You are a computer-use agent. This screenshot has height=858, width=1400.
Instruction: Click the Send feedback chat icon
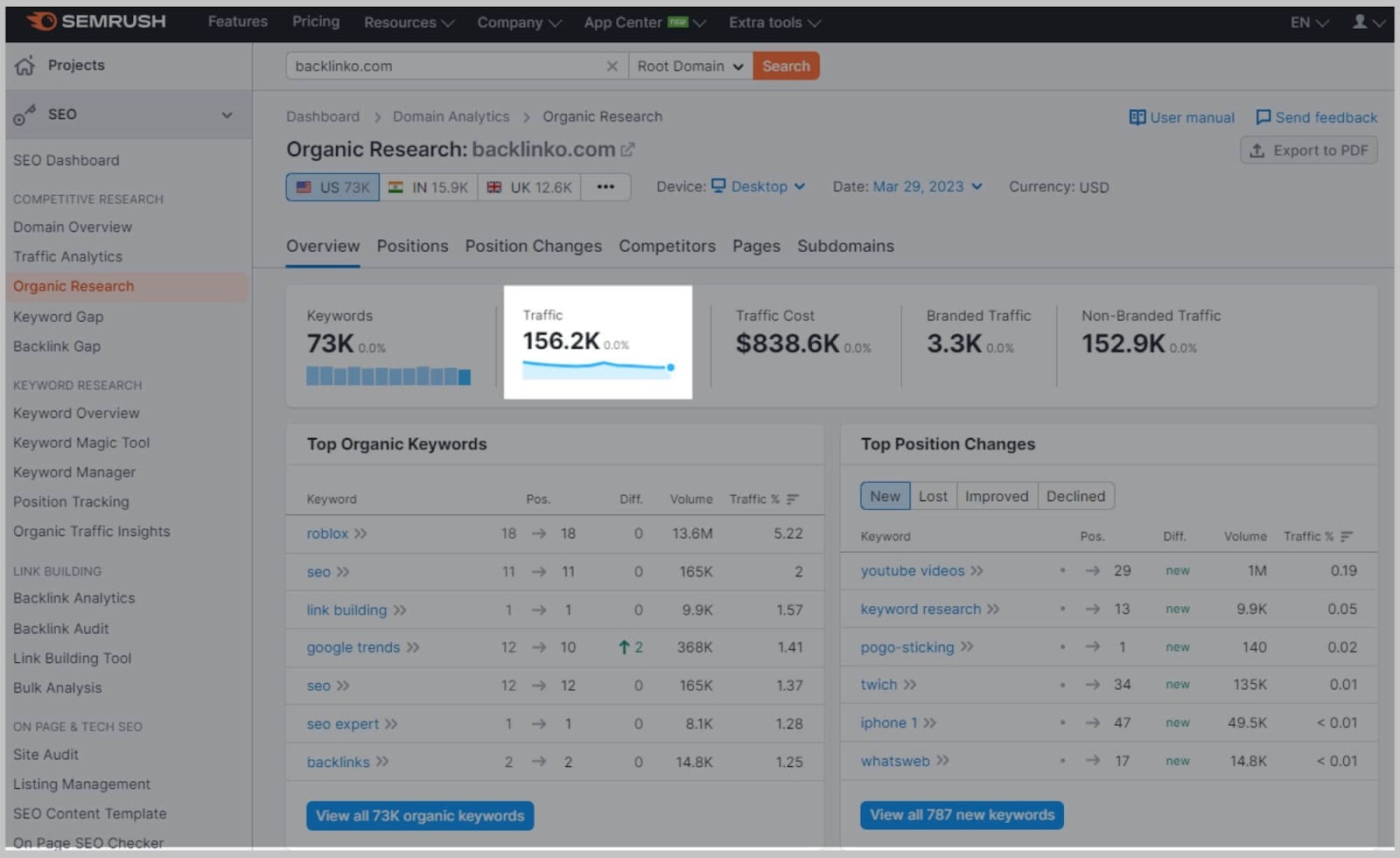coord(1263,117)
